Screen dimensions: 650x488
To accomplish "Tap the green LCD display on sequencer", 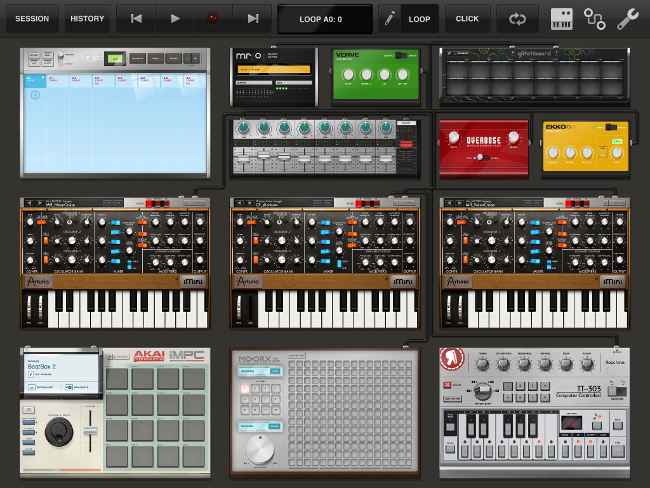I will pyautogui.click(x=115, y=59).
